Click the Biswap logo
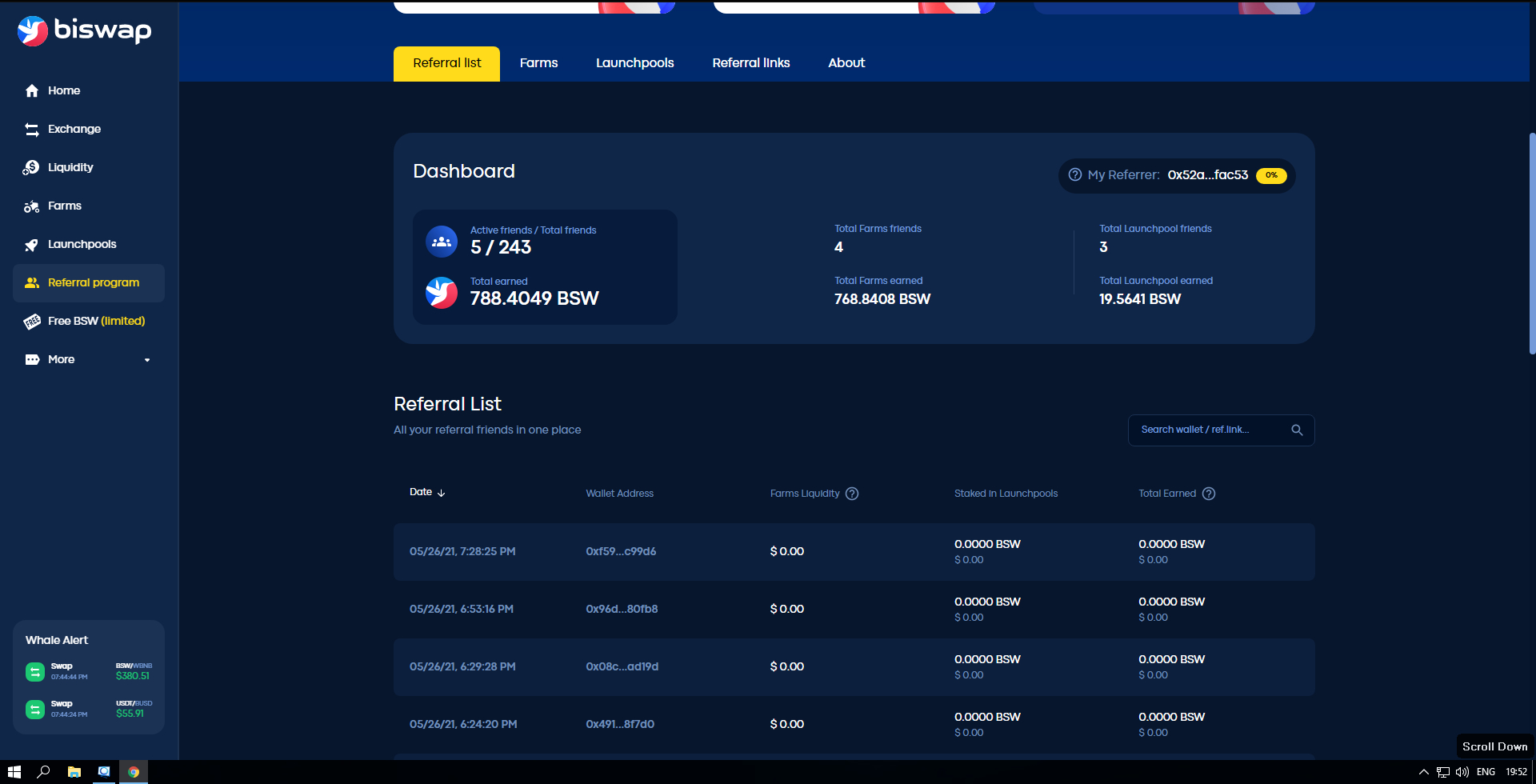The width and height of the screenshot is (1536, 784). point(84,30)
